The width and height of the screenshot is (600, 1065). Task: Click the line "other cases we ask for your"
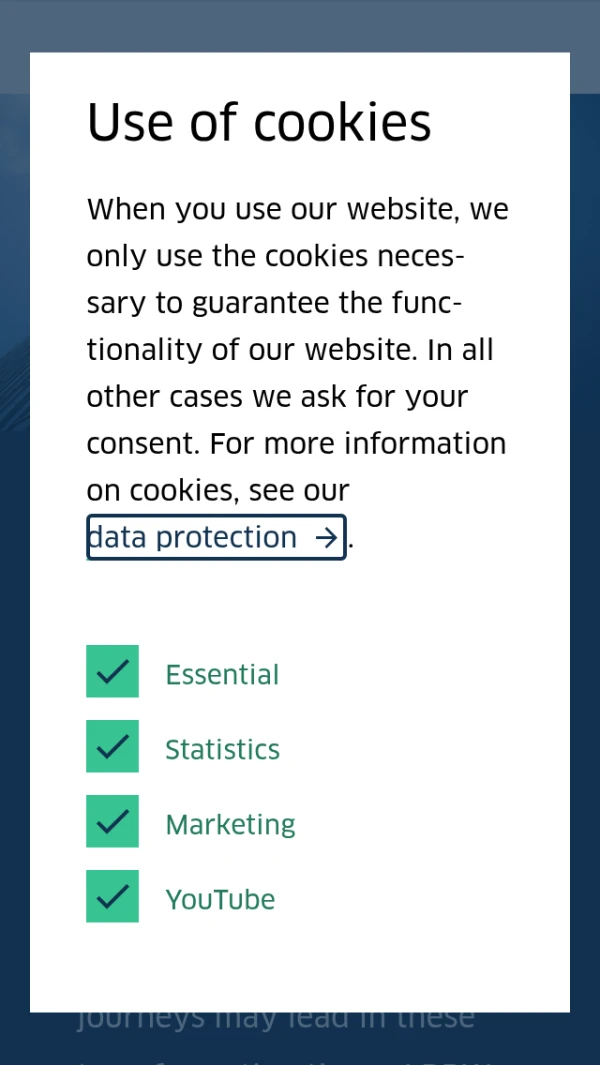click(x=277, y=397)
